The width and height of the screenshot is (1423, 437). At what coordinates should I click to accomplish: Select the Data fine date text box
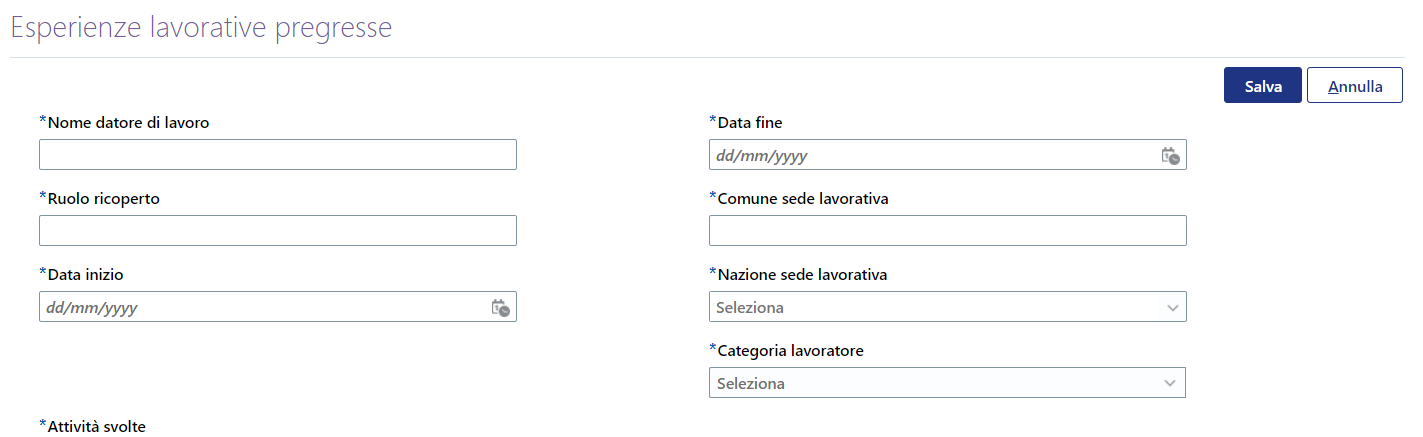(948, 155)
